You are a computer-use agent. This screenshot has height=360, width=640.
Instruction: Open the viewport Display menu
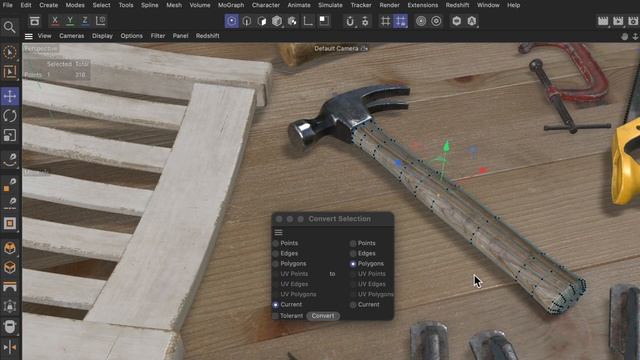coord(102,36)
